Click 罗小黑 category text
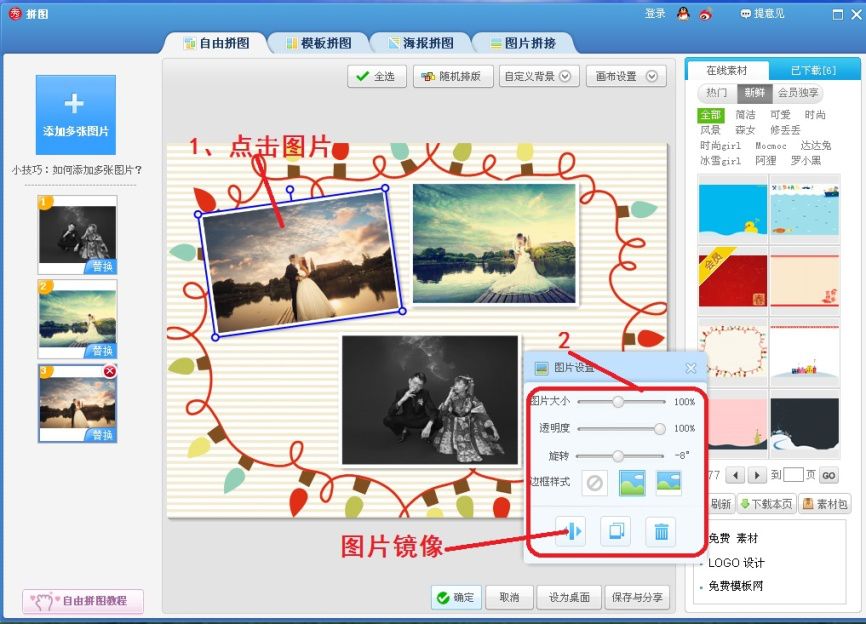This screenshot has height=624, width=866. [x=806, y=161]
